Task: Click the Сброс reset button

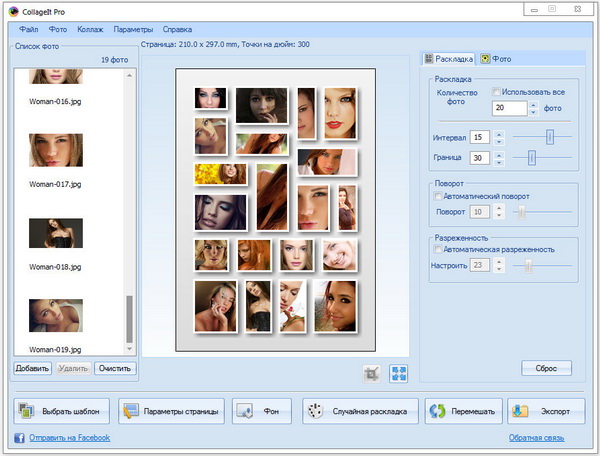Action: coord(546,368)
